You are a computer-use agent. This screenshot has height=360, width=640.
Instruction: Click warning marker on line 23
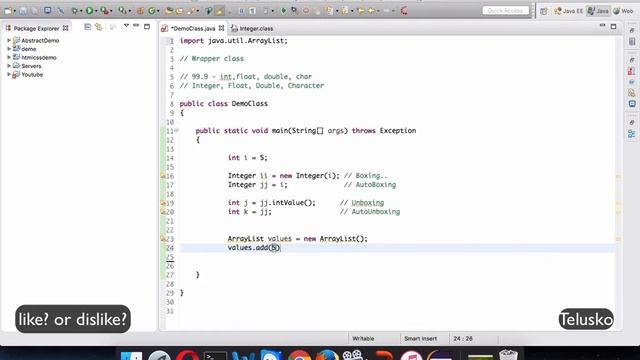[162, 239]
